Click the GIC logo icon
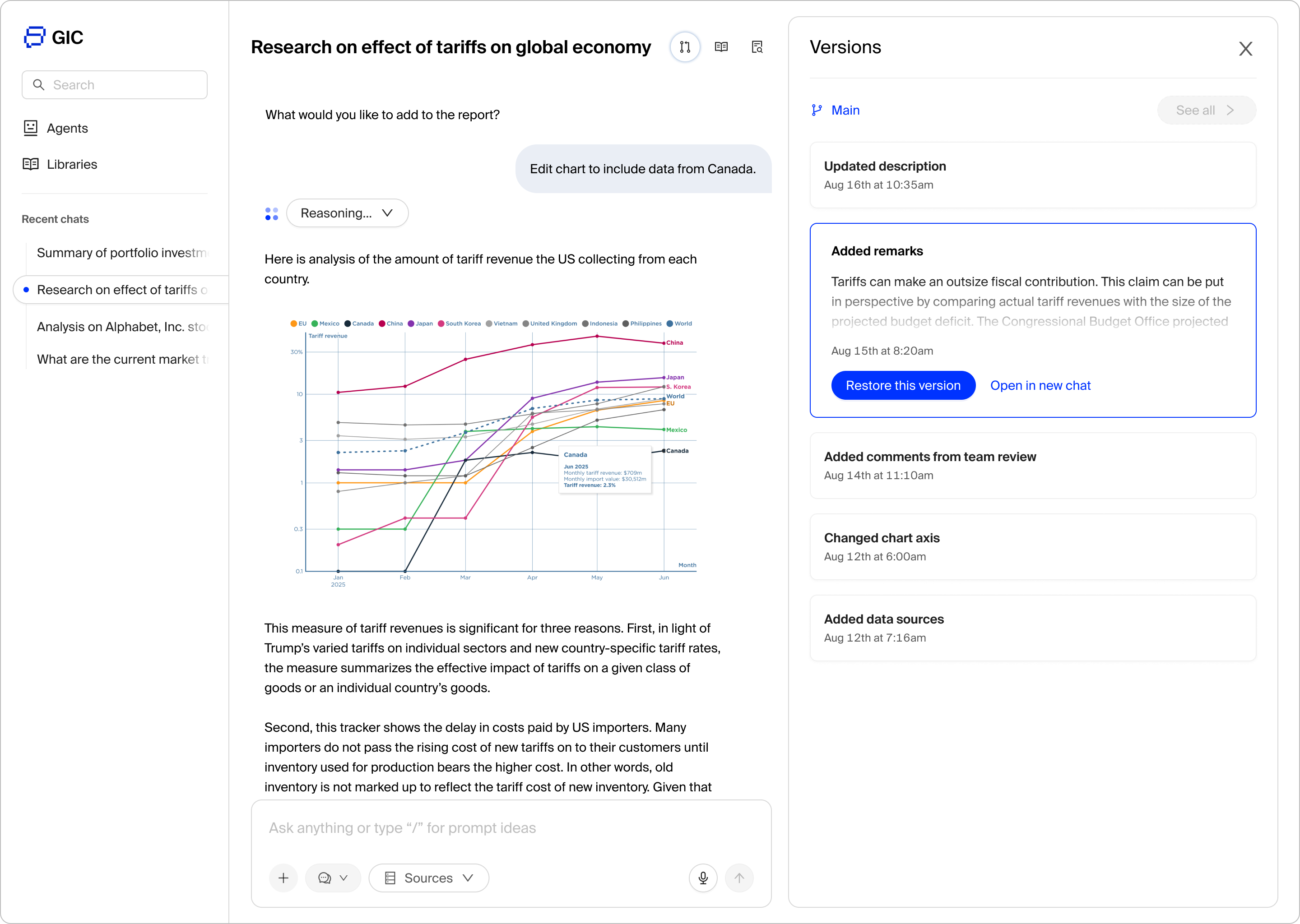Screen dimensions: 1300x924 pyautogui.click(x=34, y=37)
